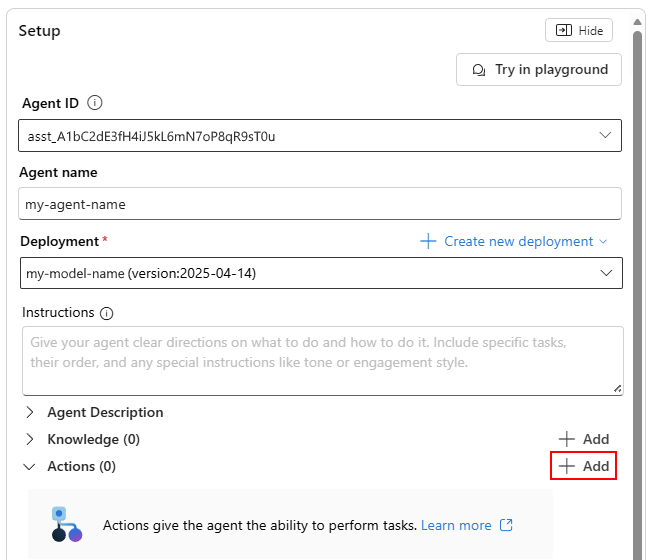Open the Learn more link
Screen dimensions: 650x560
click(x=456, y=525)
